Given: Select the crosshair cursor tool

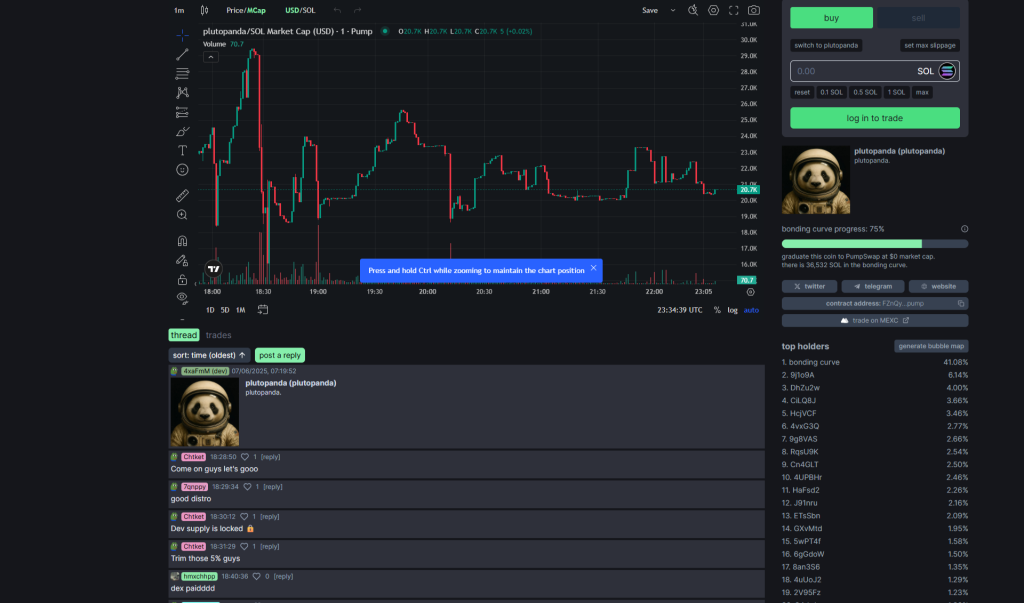Looking at the screenshot, I should pyautogui.click(x=182, y=35).
